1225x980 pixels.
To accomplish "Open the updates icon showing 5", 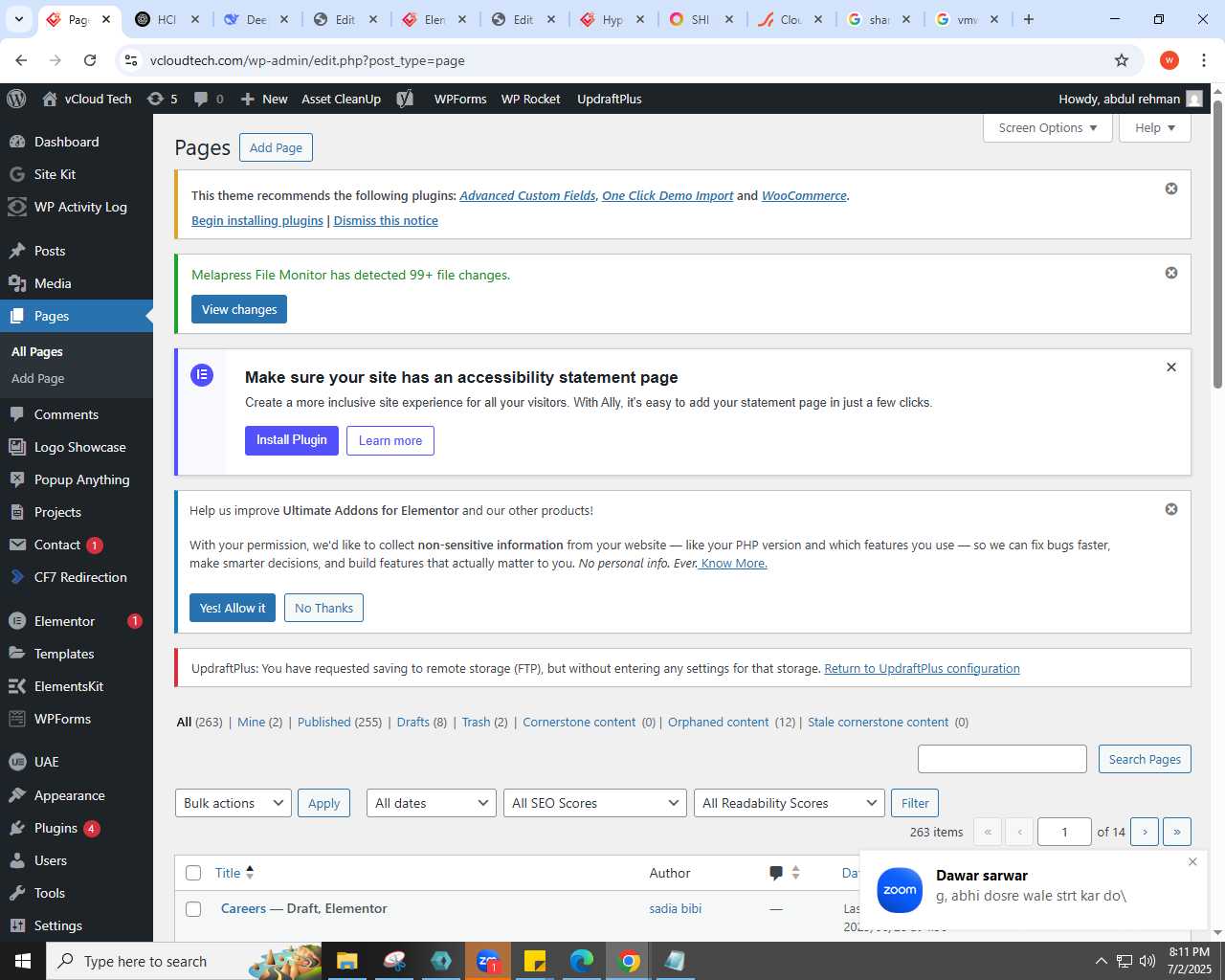I will (x=163, y=99).
